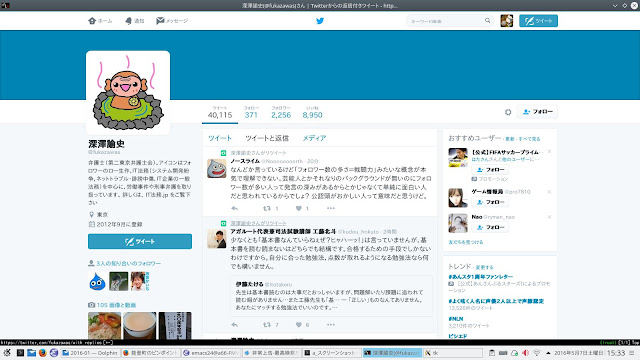Reply to the second tweet
Viewport: 640px width, 360px height.
tap(235, 324)
